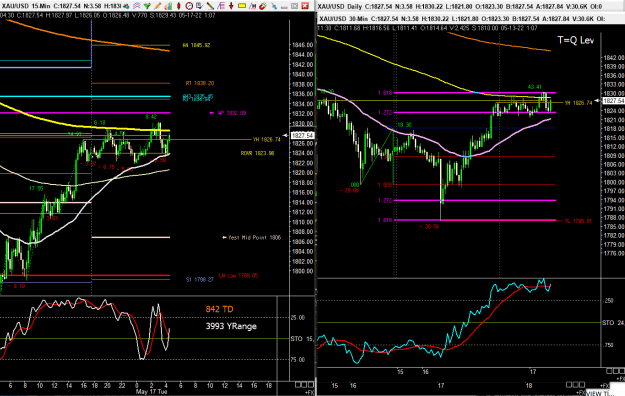Click the 'R1 1838.20' level label
Viewport: 625px width, 396px height.
pos(200,83)
